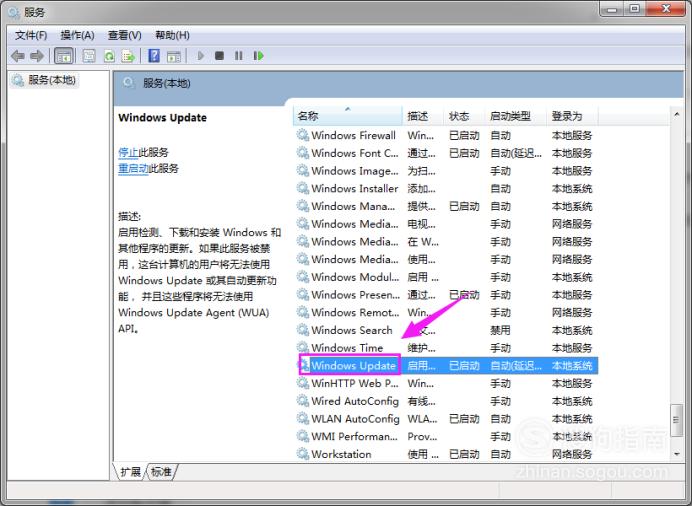692x506 pixels.
Task: Click the scrollbar down arrow in services list
Action: coord(677,454)
